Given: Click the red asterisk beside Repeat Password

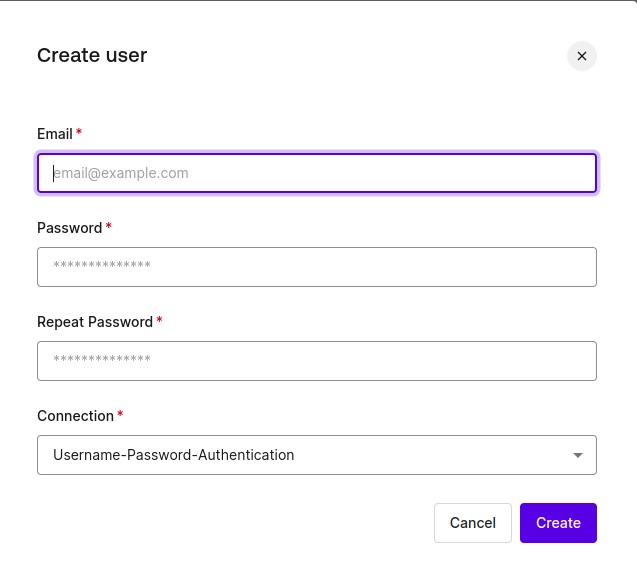Looking at the screenshot, I should [x=159, y=320].
